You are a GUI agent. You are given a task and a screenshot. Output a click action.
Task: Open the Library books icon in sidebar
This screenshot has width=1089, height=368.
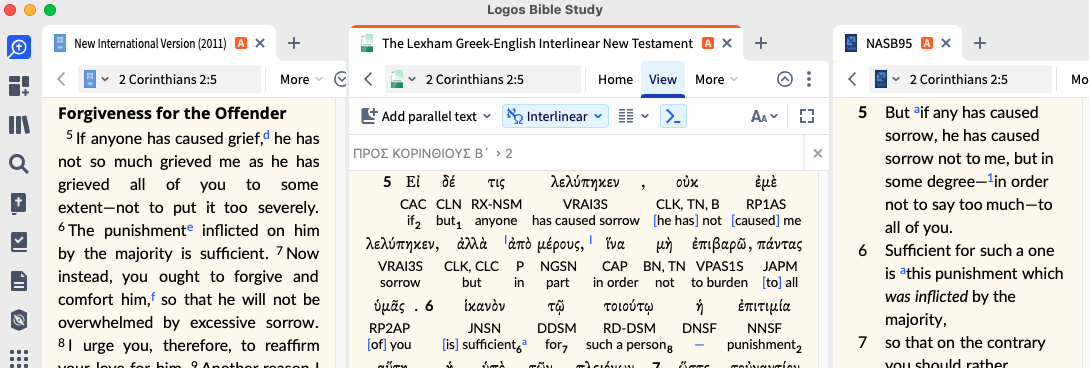[19, 125]
